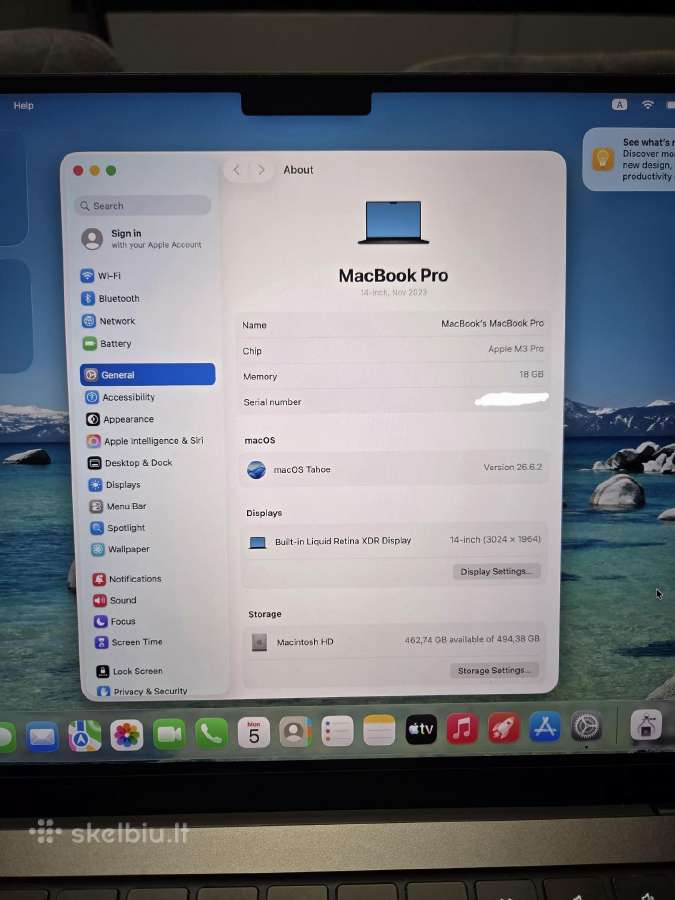Open Sound settings in sidebar
Viewport: 675px width, 900px height.
115,600
